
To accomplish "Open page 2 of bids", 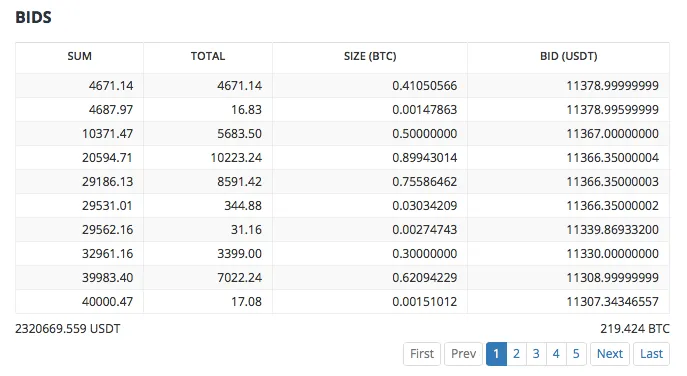I will pos(517,354).
